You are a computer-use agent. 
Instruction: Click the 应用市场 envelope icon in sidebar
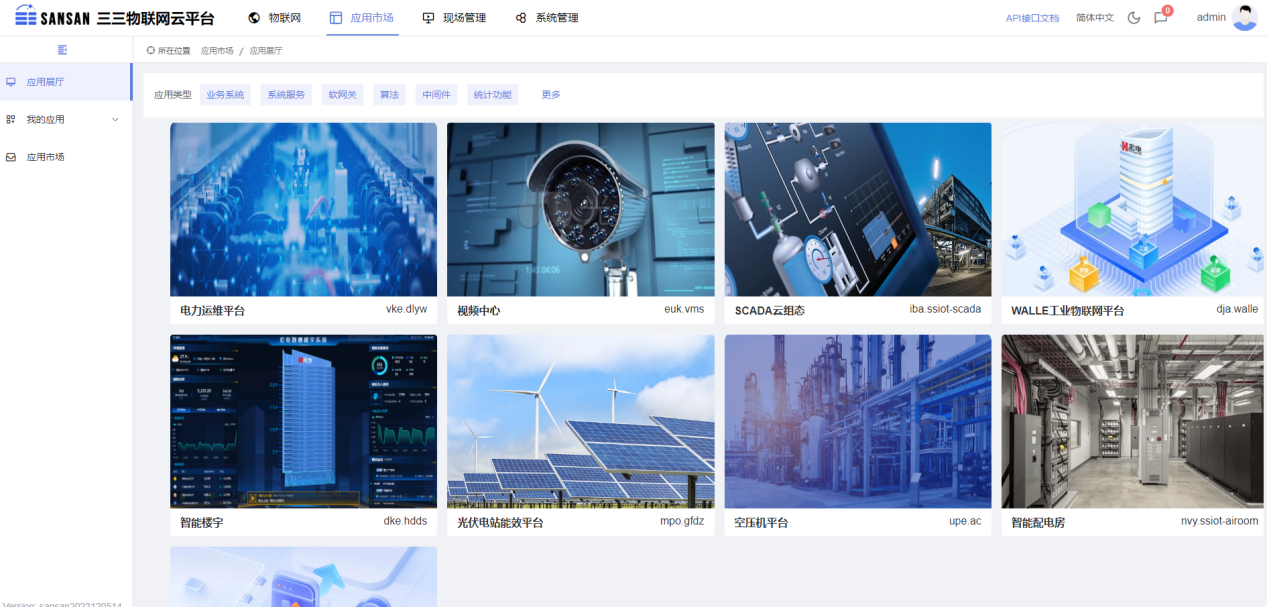click(x=11, y=158)
